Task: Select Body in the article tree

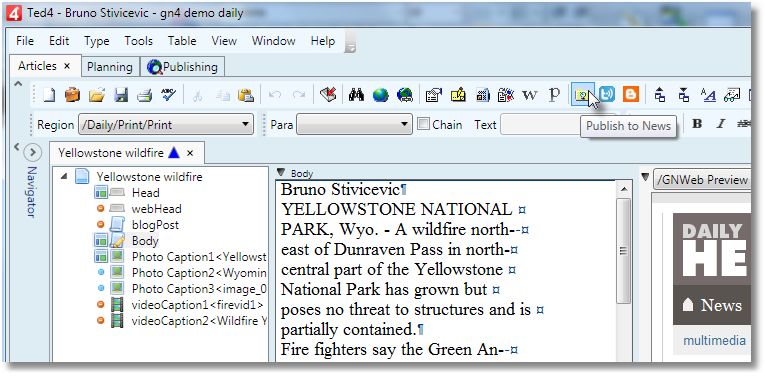Action: 145,240
